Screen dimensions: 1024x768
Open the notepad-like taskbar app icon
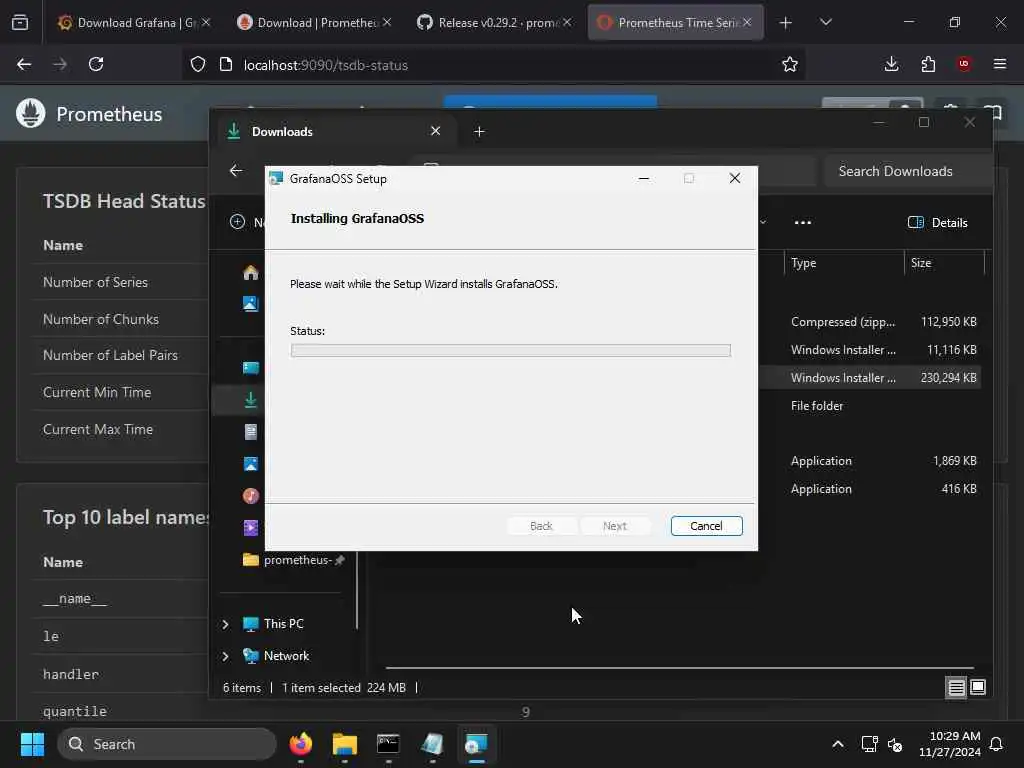pos(432,744)
